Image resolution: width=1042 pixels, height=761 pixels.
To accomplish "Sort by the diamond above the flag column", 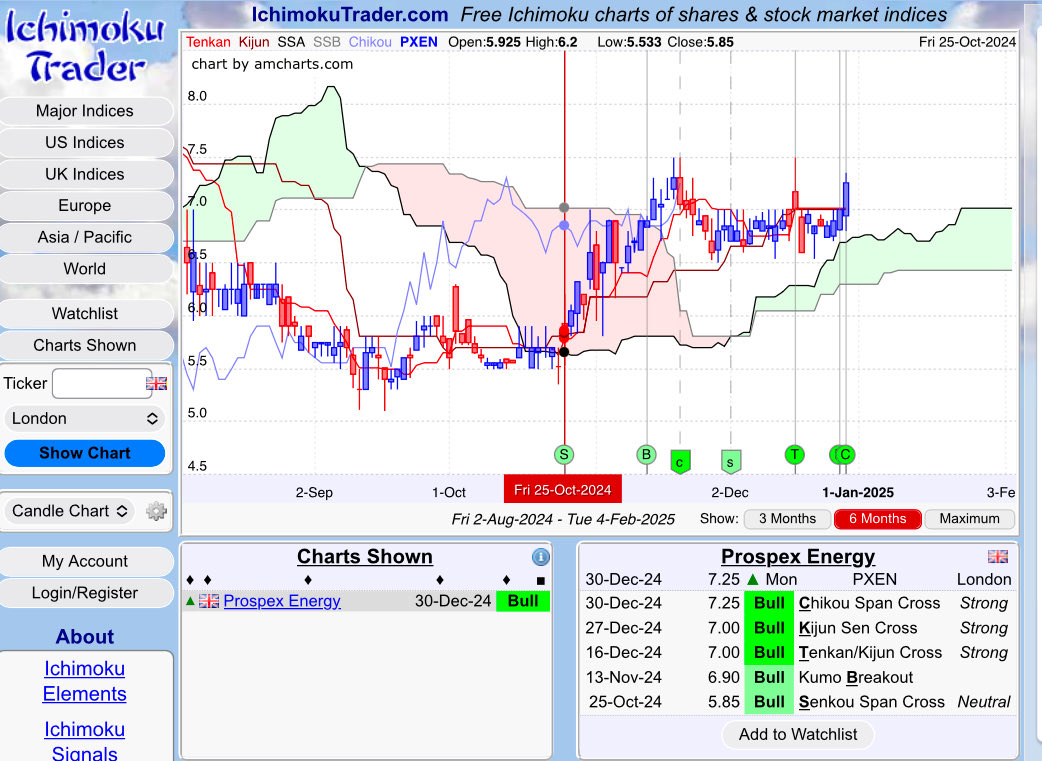I will [x=208, y=580].
